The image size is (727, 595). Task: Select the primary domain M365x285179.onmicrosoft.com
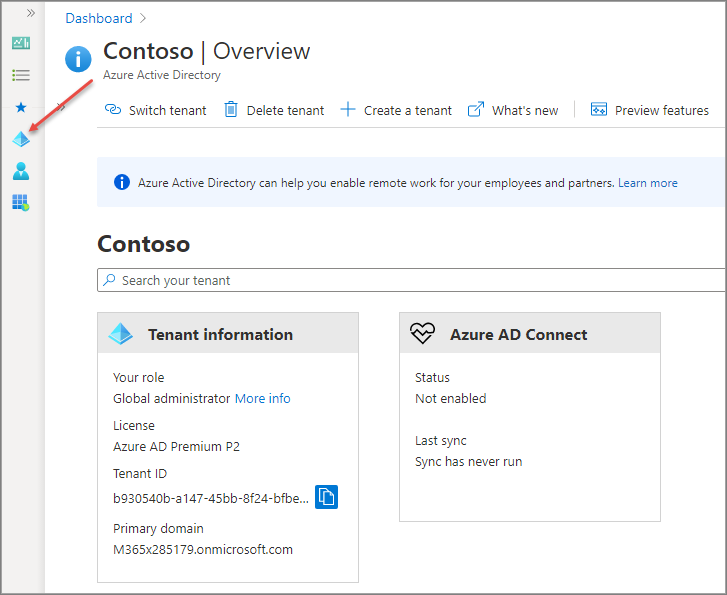pyautogui.click(x=203, y=550)
